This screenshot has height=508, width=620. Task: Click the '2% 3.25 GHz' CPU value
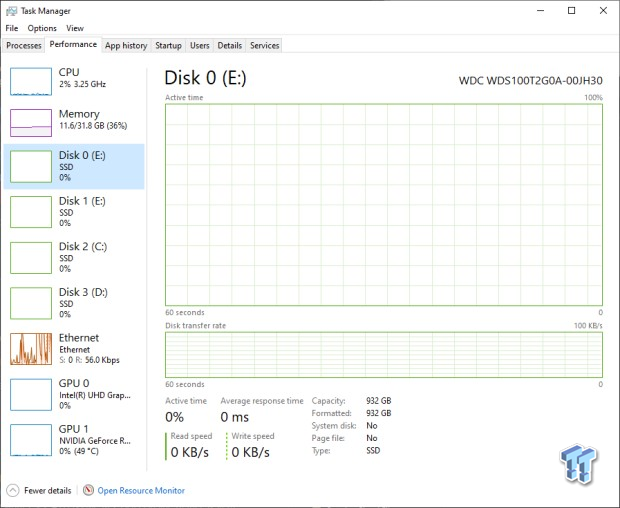(82, 84)
